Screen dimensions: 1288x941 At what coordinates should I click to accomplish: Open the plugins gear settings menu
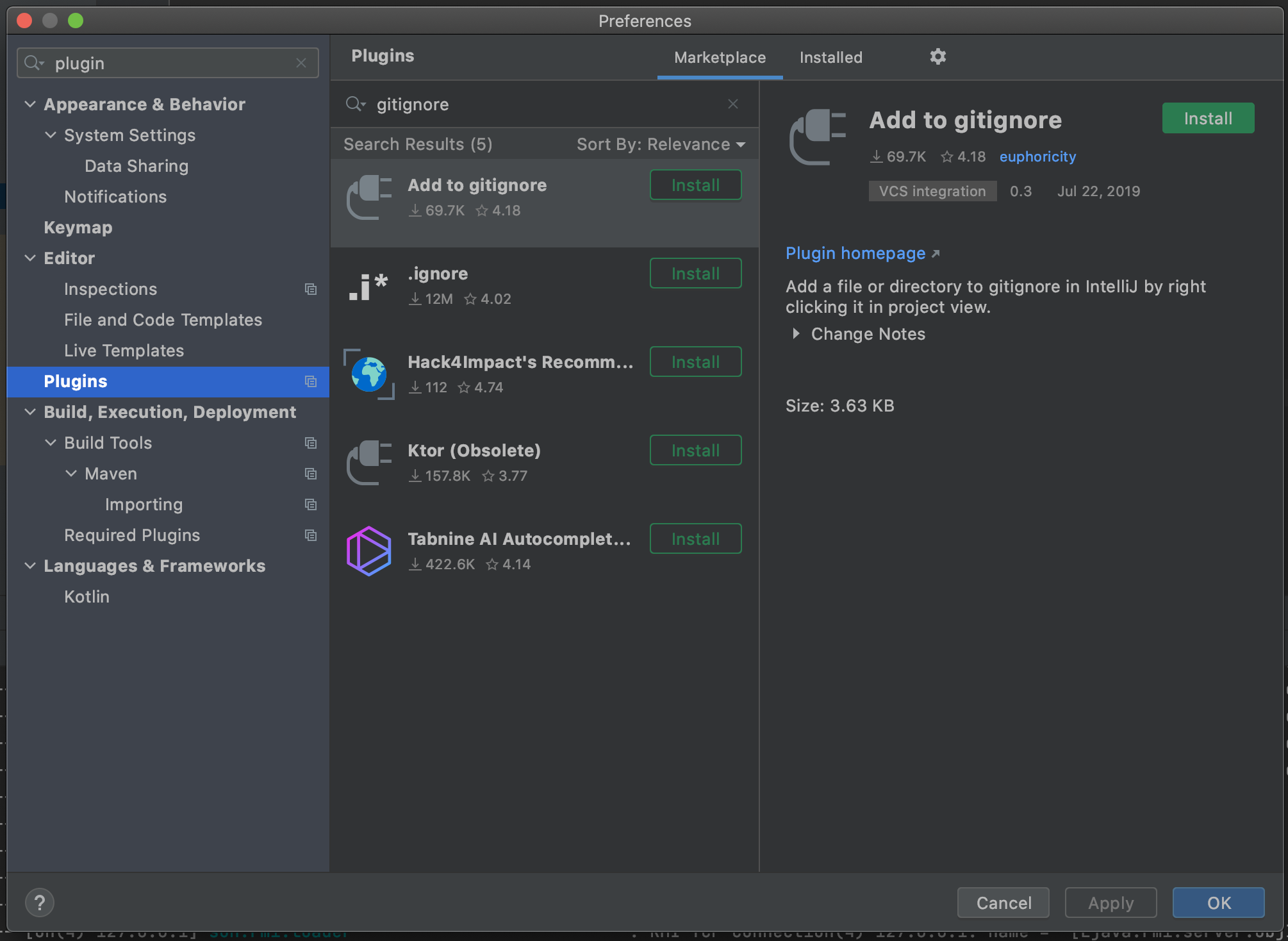[x=937, y=57]
